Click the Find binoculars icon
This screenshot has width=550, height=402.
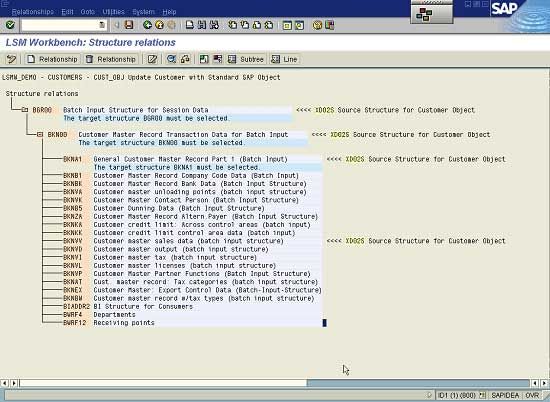tap(202, 25)
